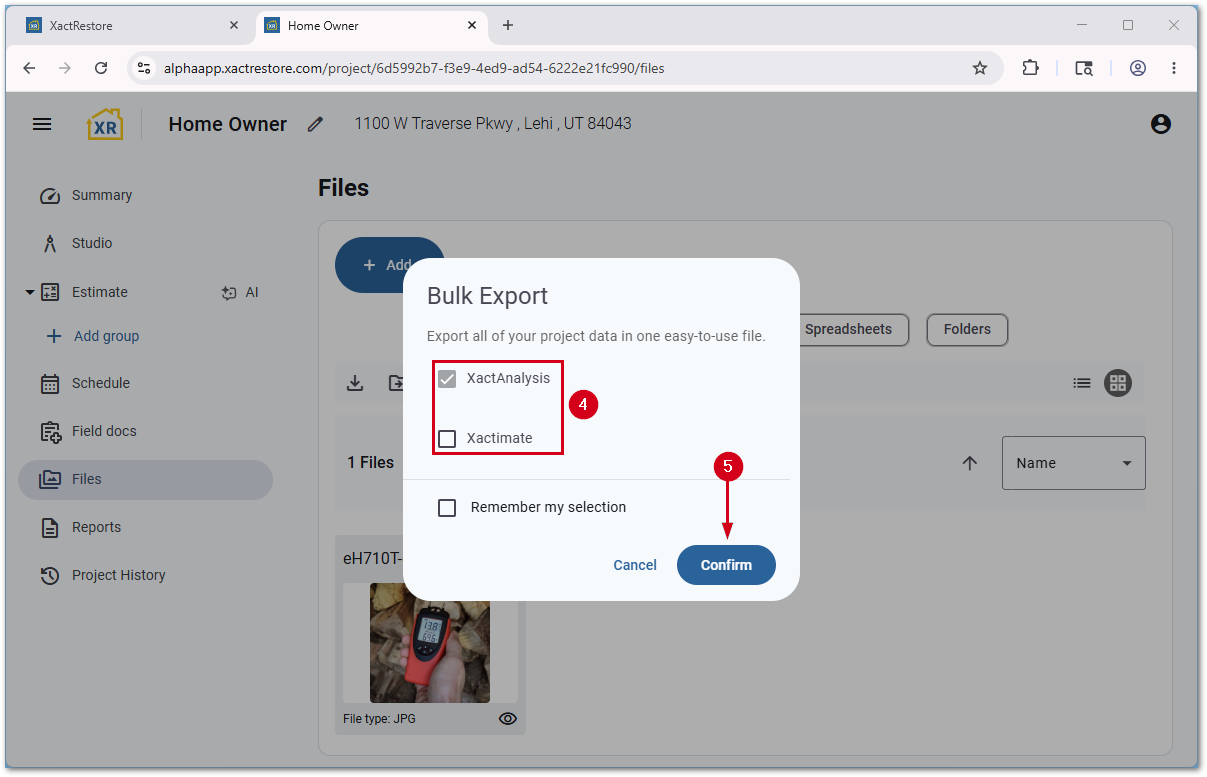Viewport: 1207px width, 777px height.
Task: Open the Name sort dropdown
Action: tap(1074, 463)
